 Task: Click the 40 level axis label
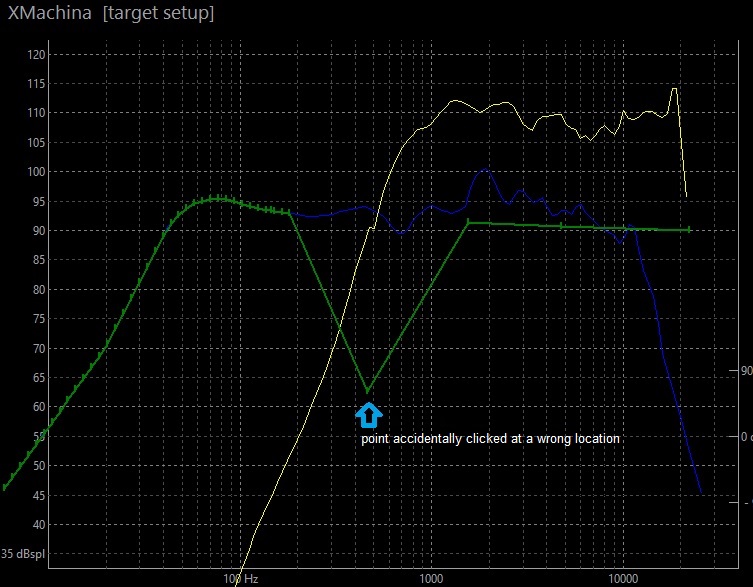38,525
